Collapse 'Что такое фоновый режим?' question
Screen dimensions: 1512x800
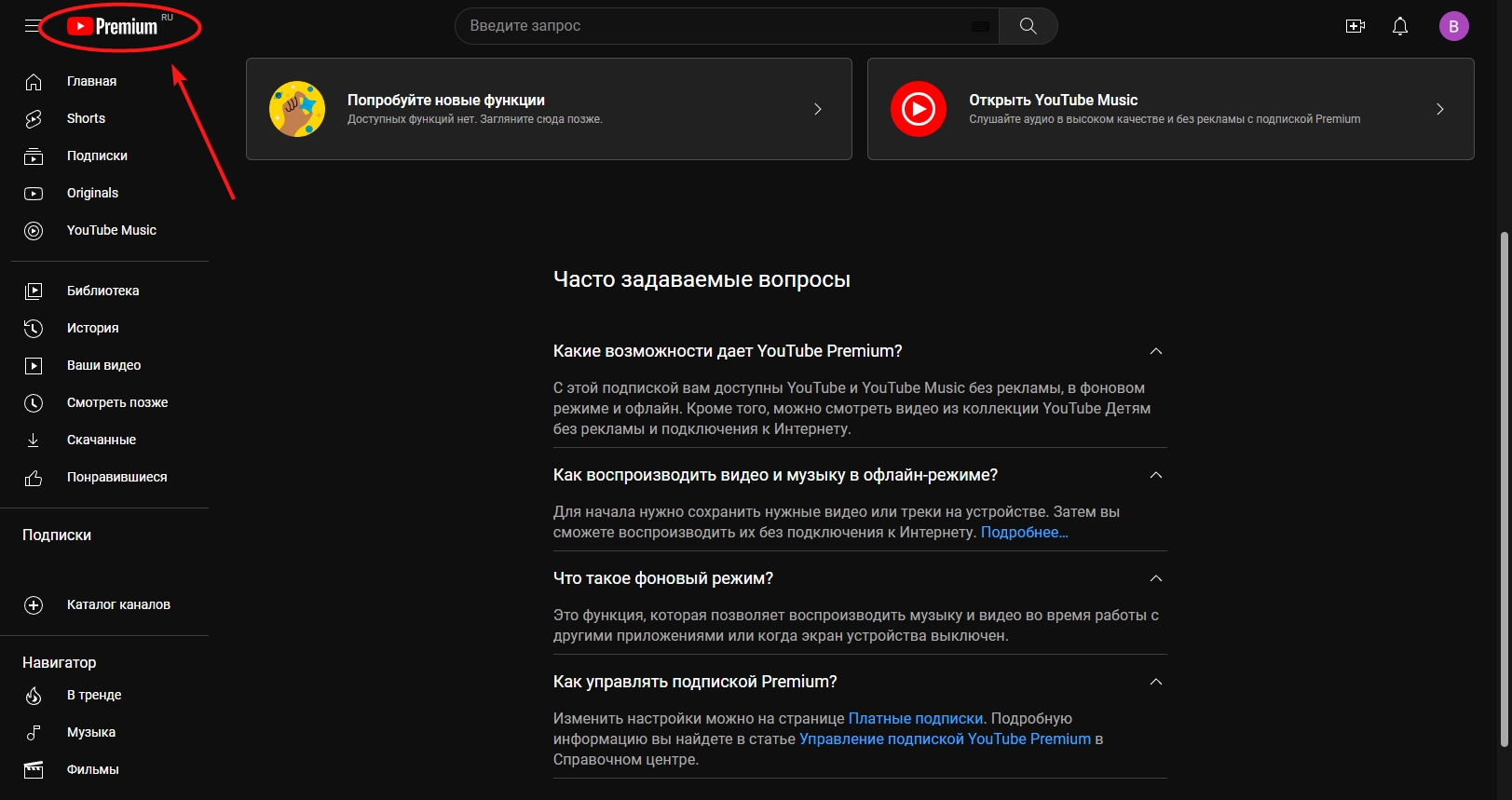pyautogui.click(x=1156, y=578)
